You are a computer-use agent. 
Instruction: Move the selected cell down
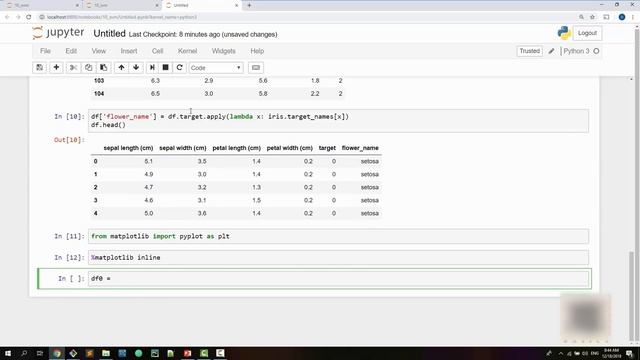136,67
